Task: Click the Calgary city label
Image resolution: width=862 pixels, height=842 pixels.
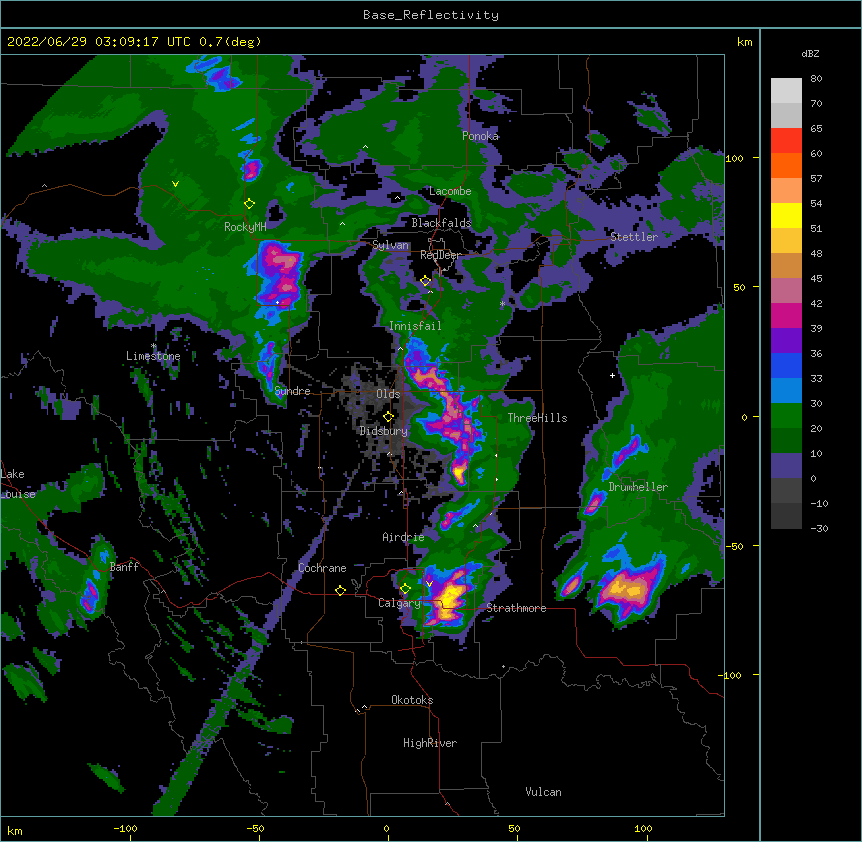Action: pos(399,603)
